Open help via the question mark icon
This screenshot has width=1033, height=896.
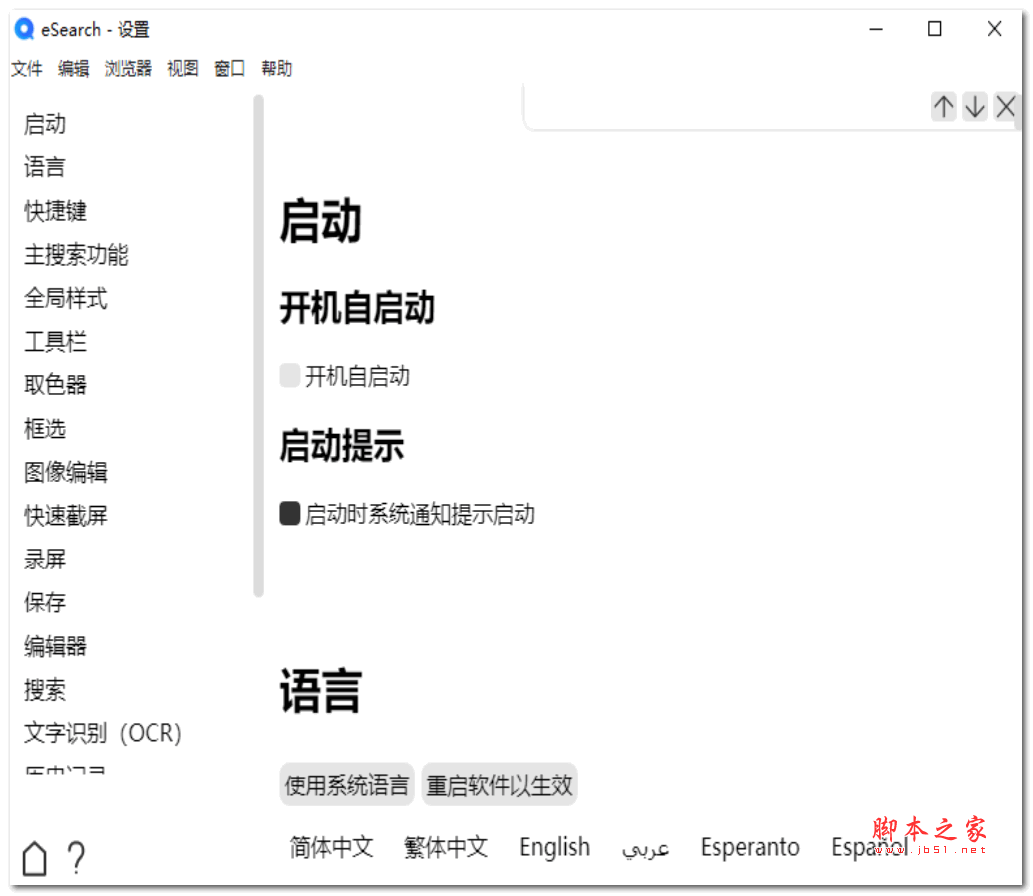76,857
